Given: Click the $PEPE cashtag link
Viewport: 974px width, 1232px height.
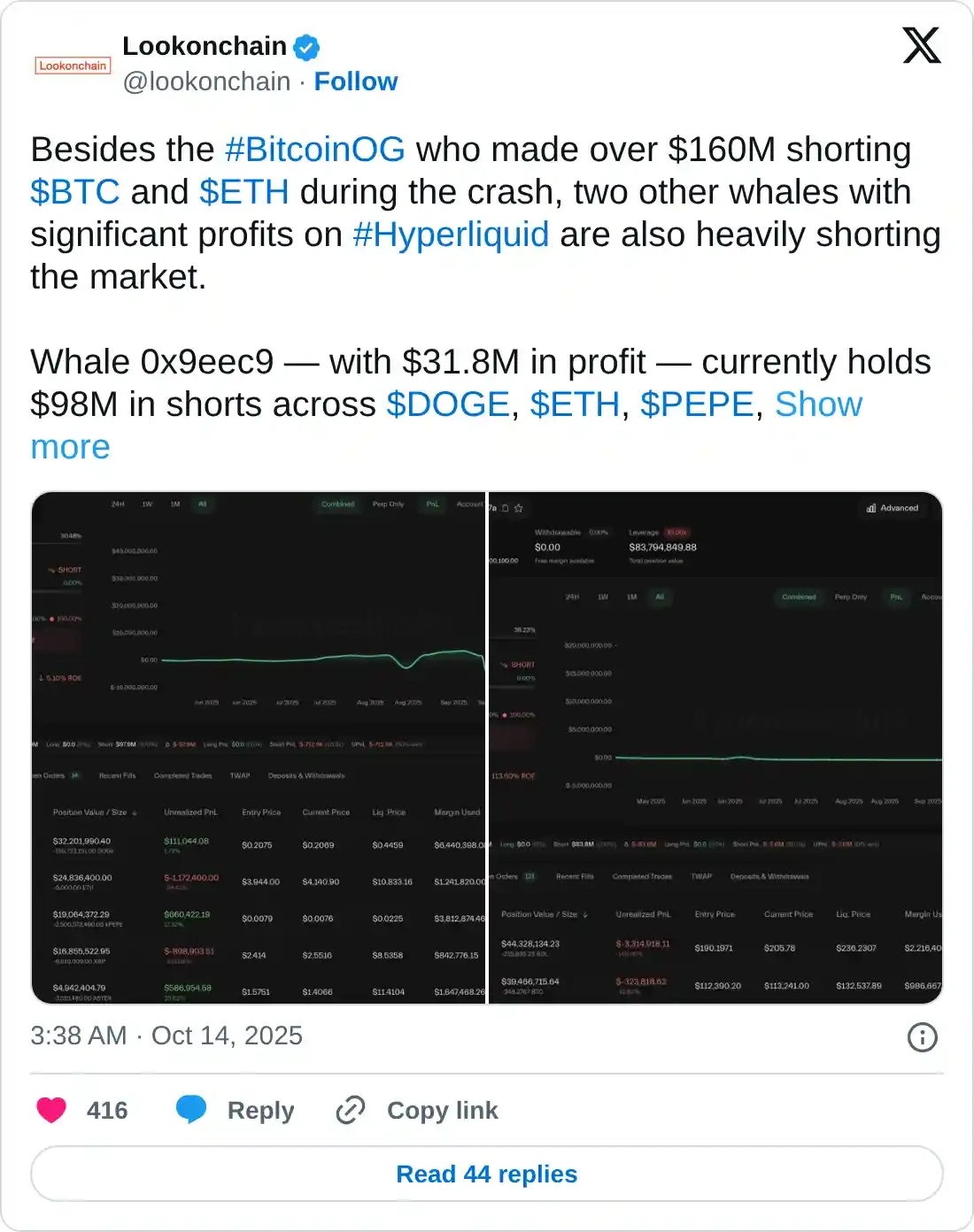Looking at the screenshot, I should click(696, 404).
